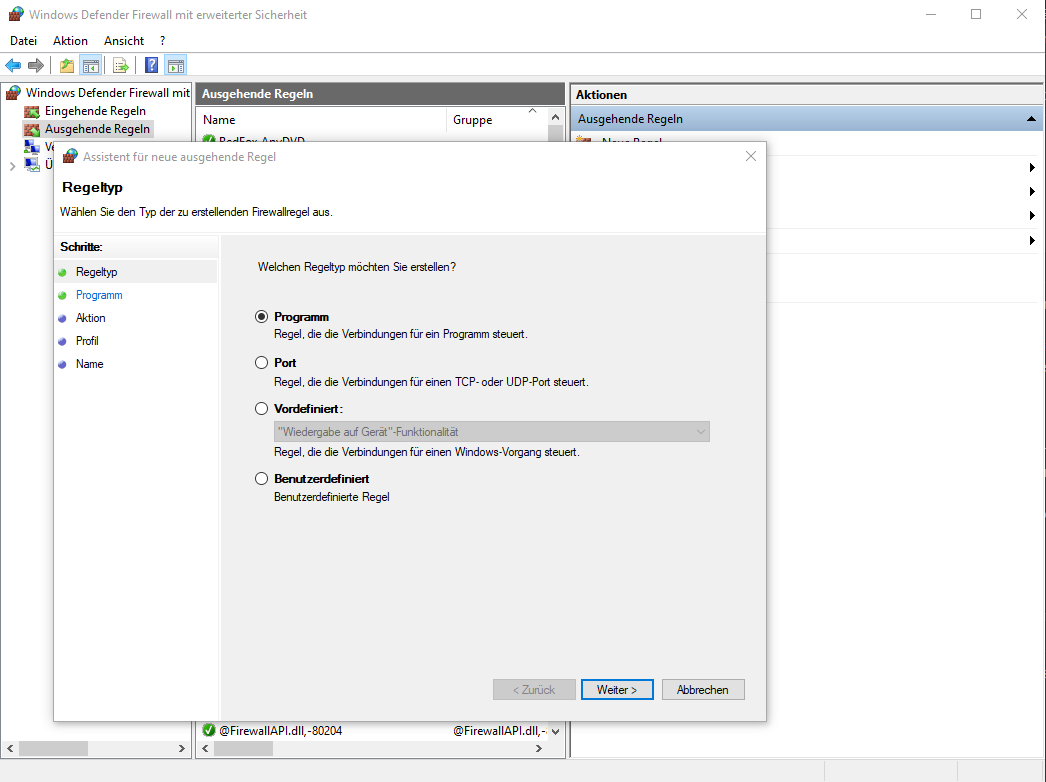Click the Eingehende Regeln brick wall icon
Image resolution: width=1046 pixels, height=782 pixels.
[x=32, y=111]
